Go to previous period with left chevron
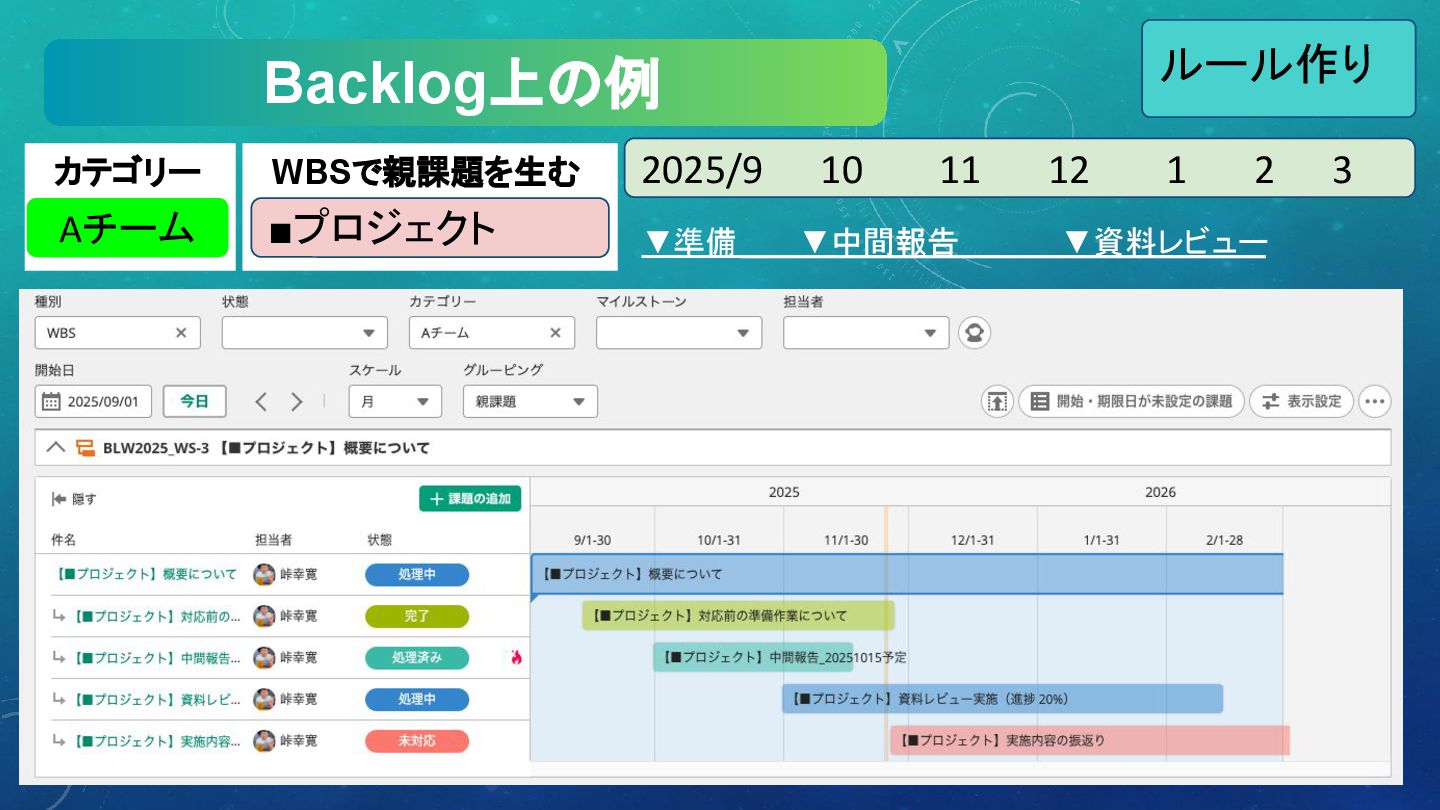The height and width of the screenshot is (810, 1440). click(261, 402)
